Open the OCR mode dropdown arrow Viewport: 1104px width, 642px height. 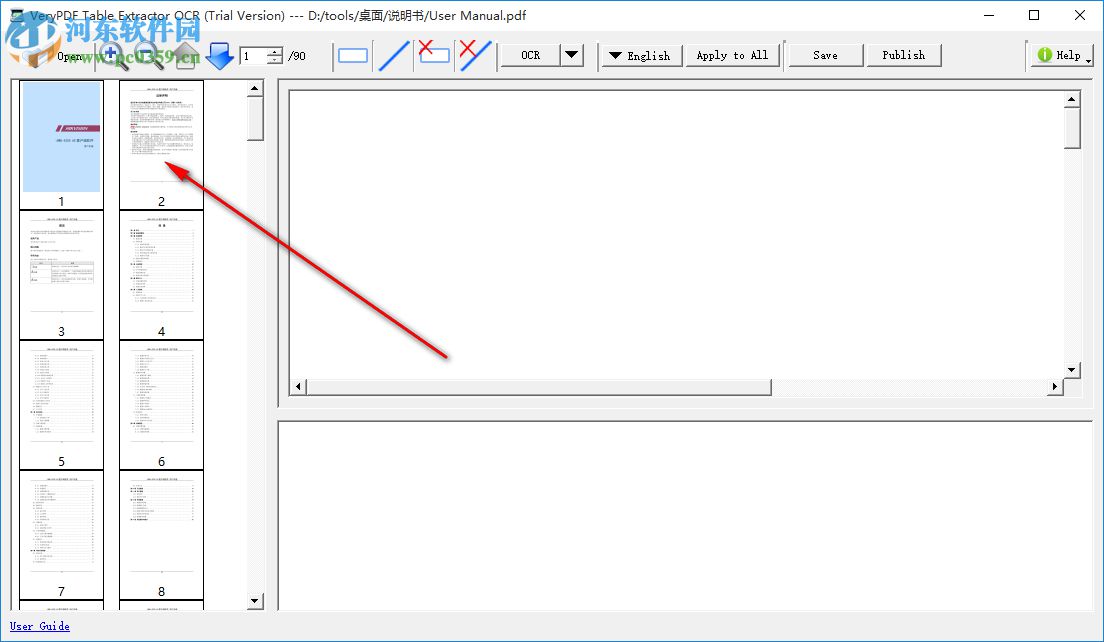571,55
